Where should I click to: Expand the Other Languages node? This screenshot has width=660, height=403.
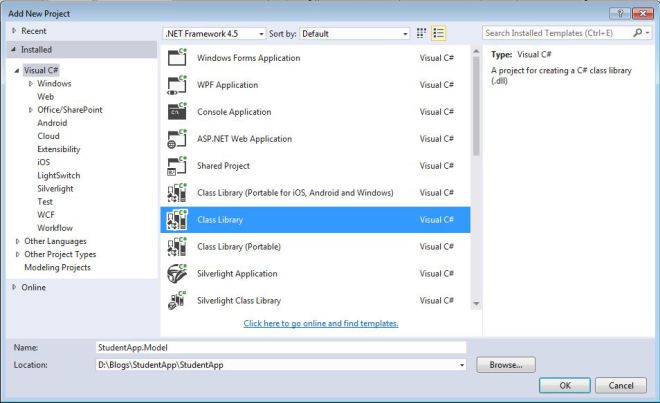click(17, 241)
